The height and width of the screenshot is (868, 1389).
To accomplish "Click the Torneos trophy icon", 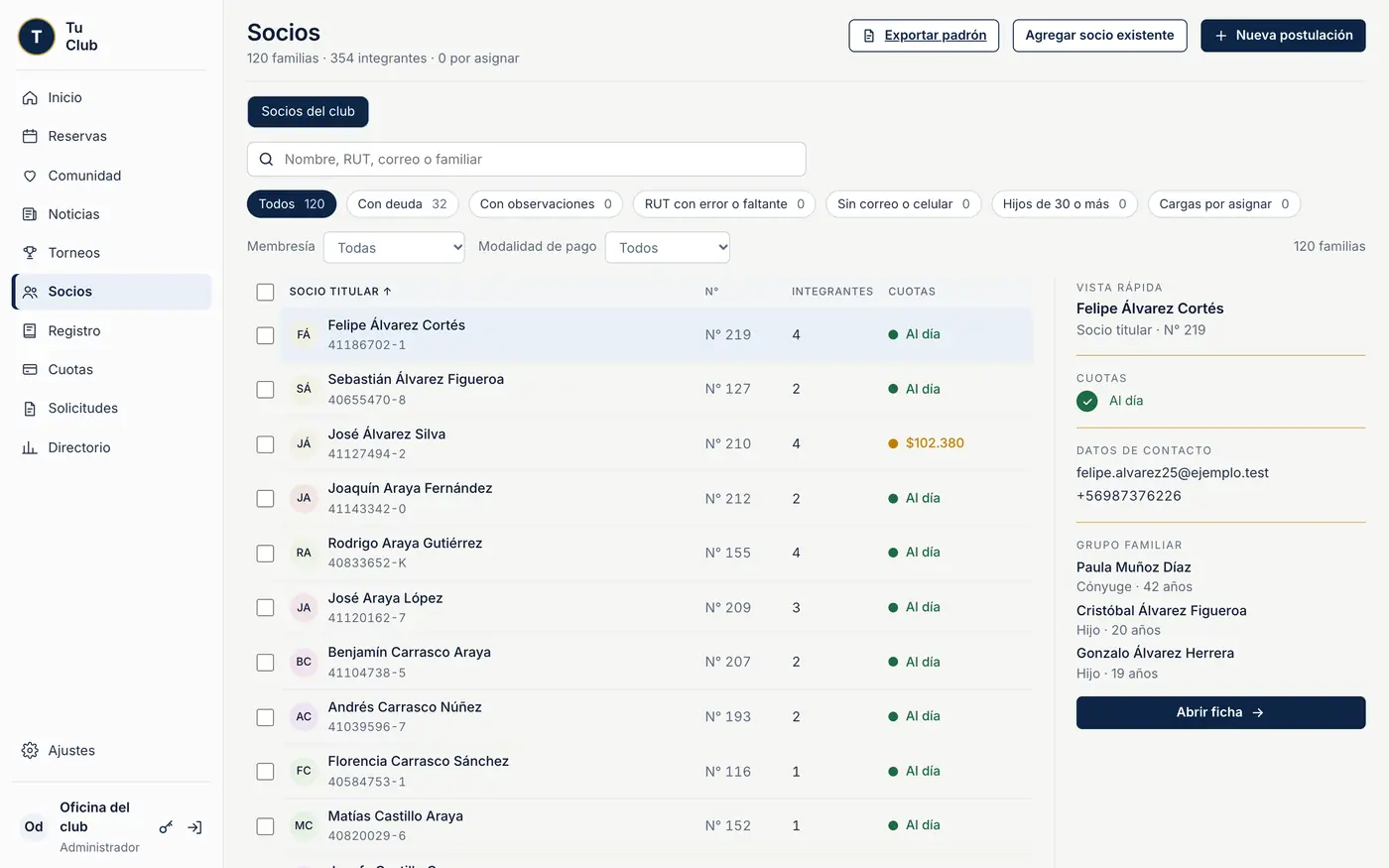I will pos(30,253).
